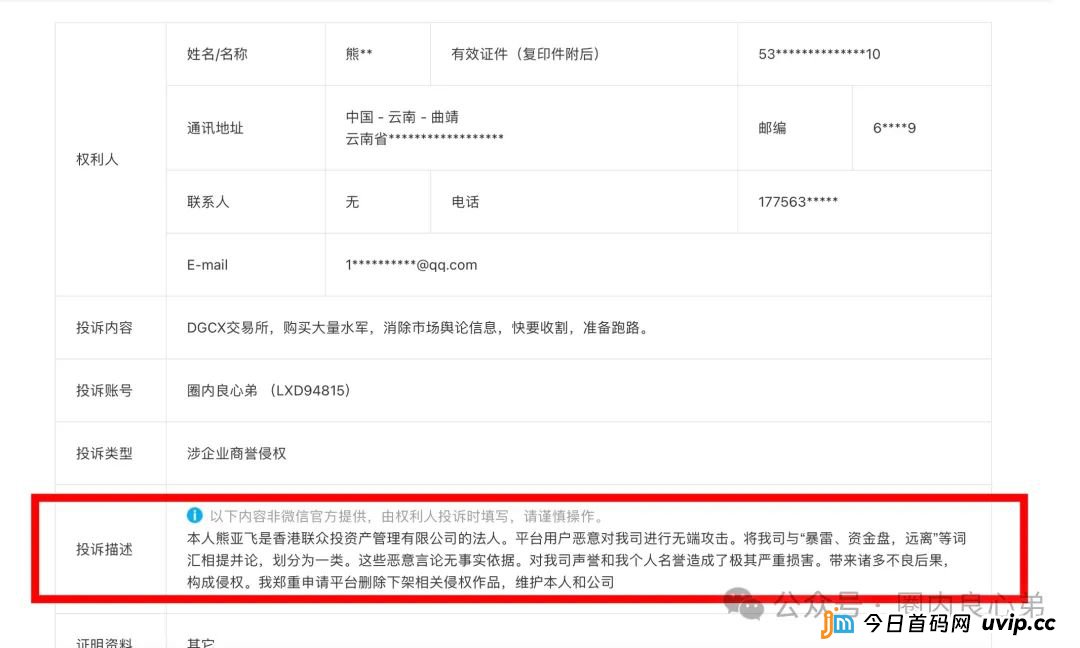
Task: Click the contact value 无
Action: pos(352,202)
